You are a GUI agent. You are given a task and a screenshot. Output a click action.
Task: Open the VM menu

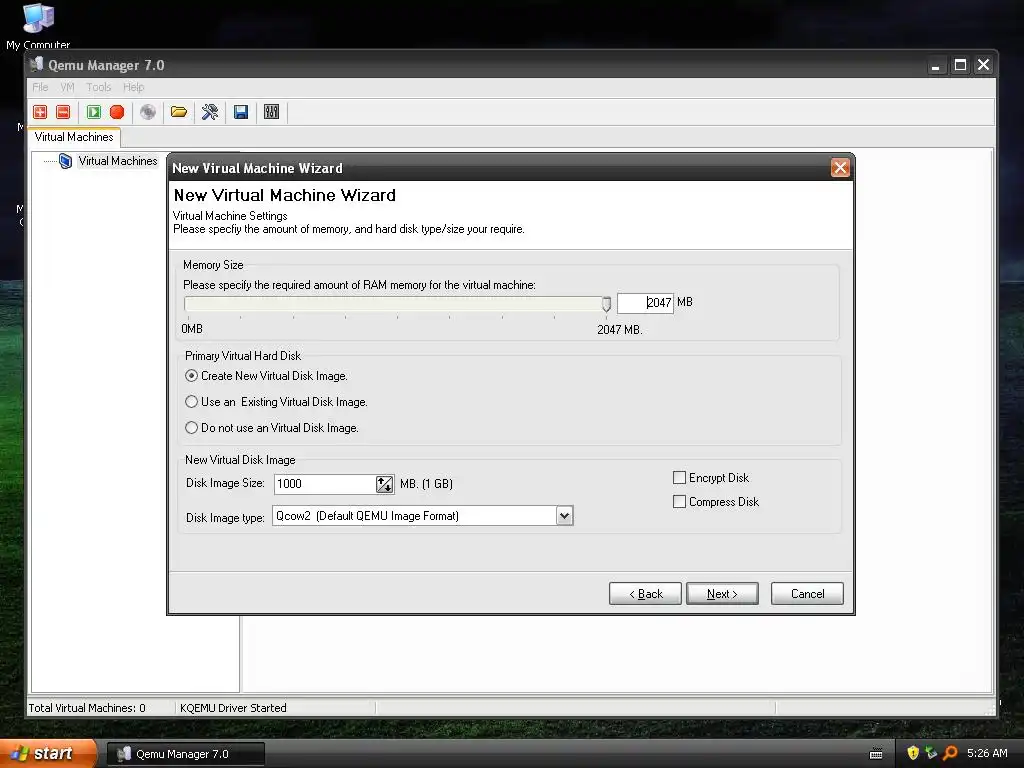67,87
